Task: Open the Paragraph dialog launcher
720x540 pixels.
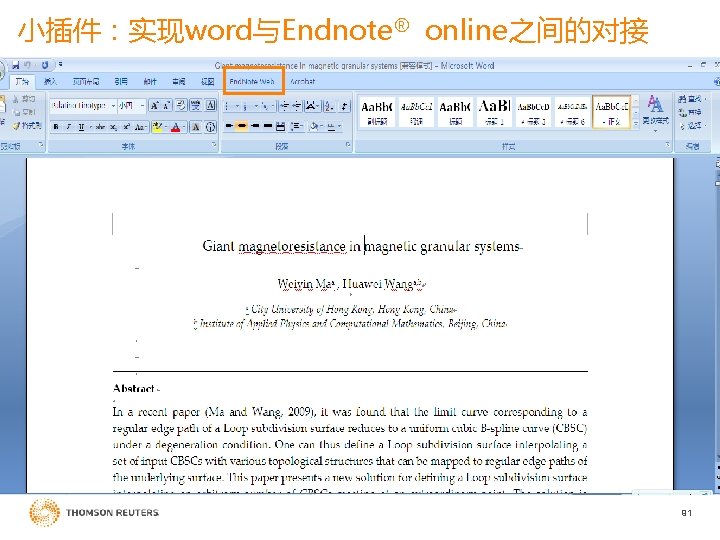Action: pos(348,145)
